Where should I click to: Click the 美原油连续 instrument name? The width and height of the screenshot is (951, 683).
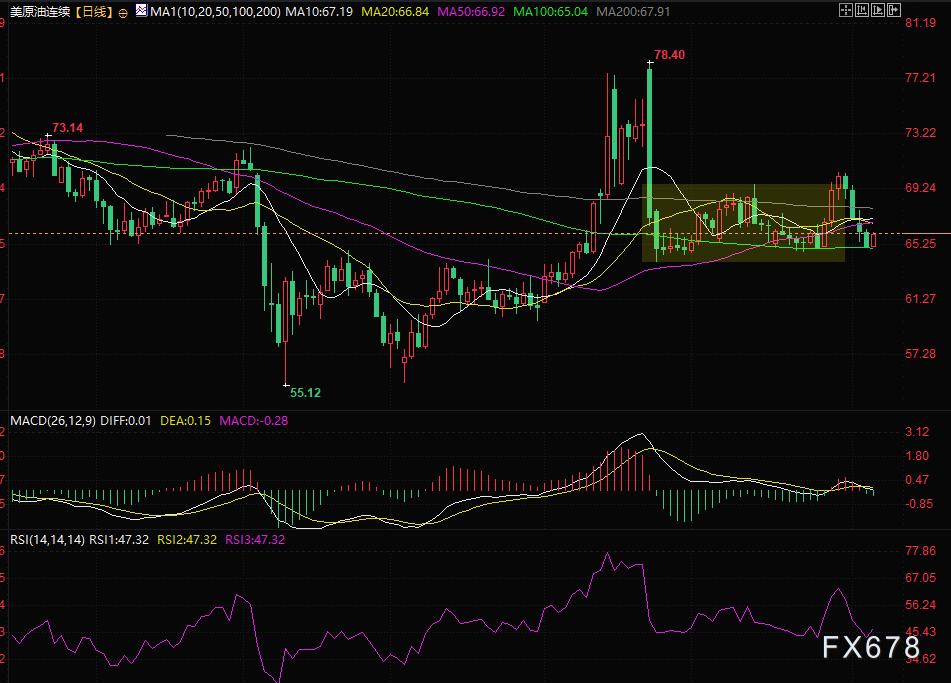(x=40, y=14)
